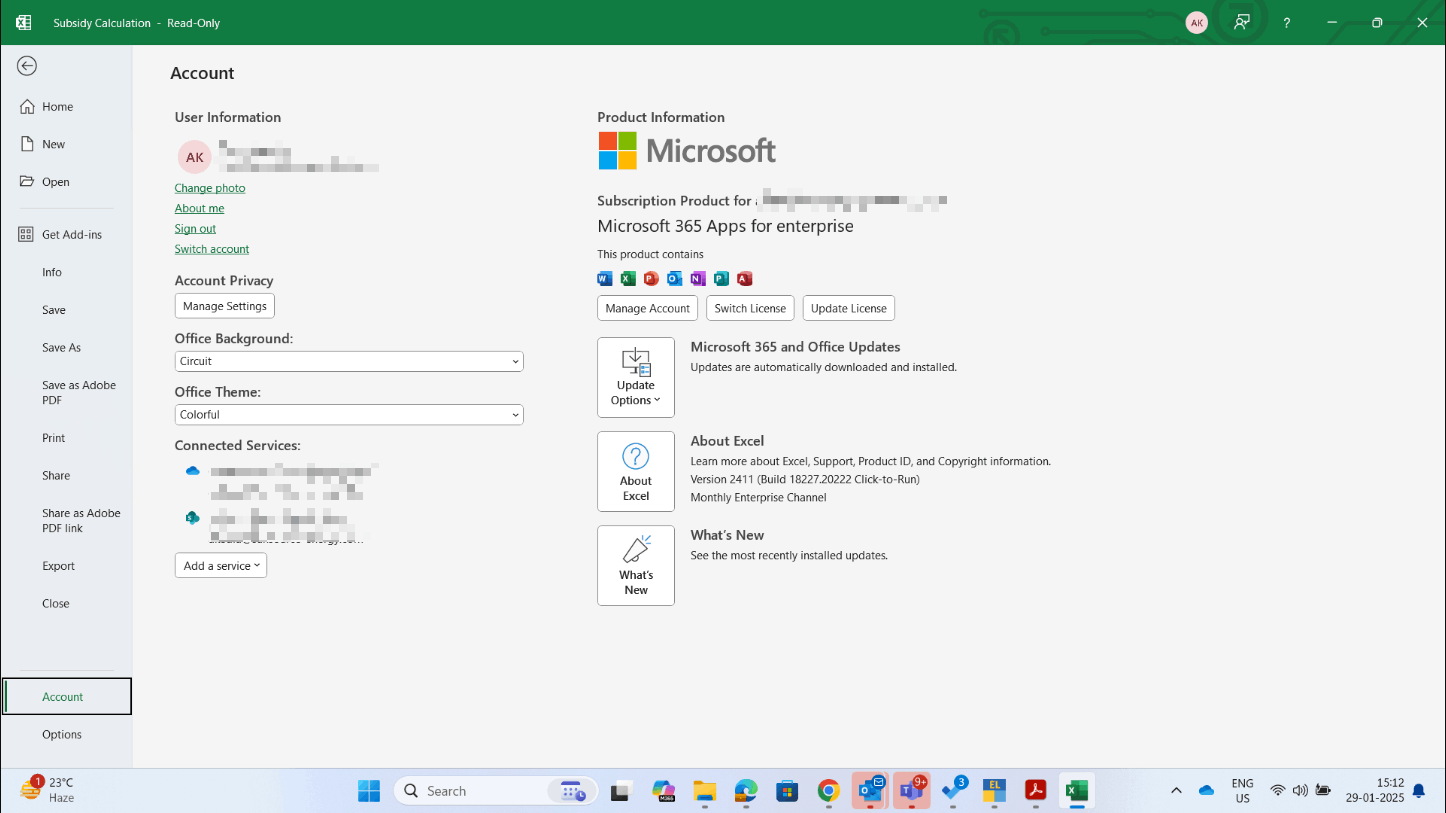Image resolution: width=1446 pixels, height=813 pixels.
Task: Open Microsoft Store from the taskbar
Action: (787, 791)
